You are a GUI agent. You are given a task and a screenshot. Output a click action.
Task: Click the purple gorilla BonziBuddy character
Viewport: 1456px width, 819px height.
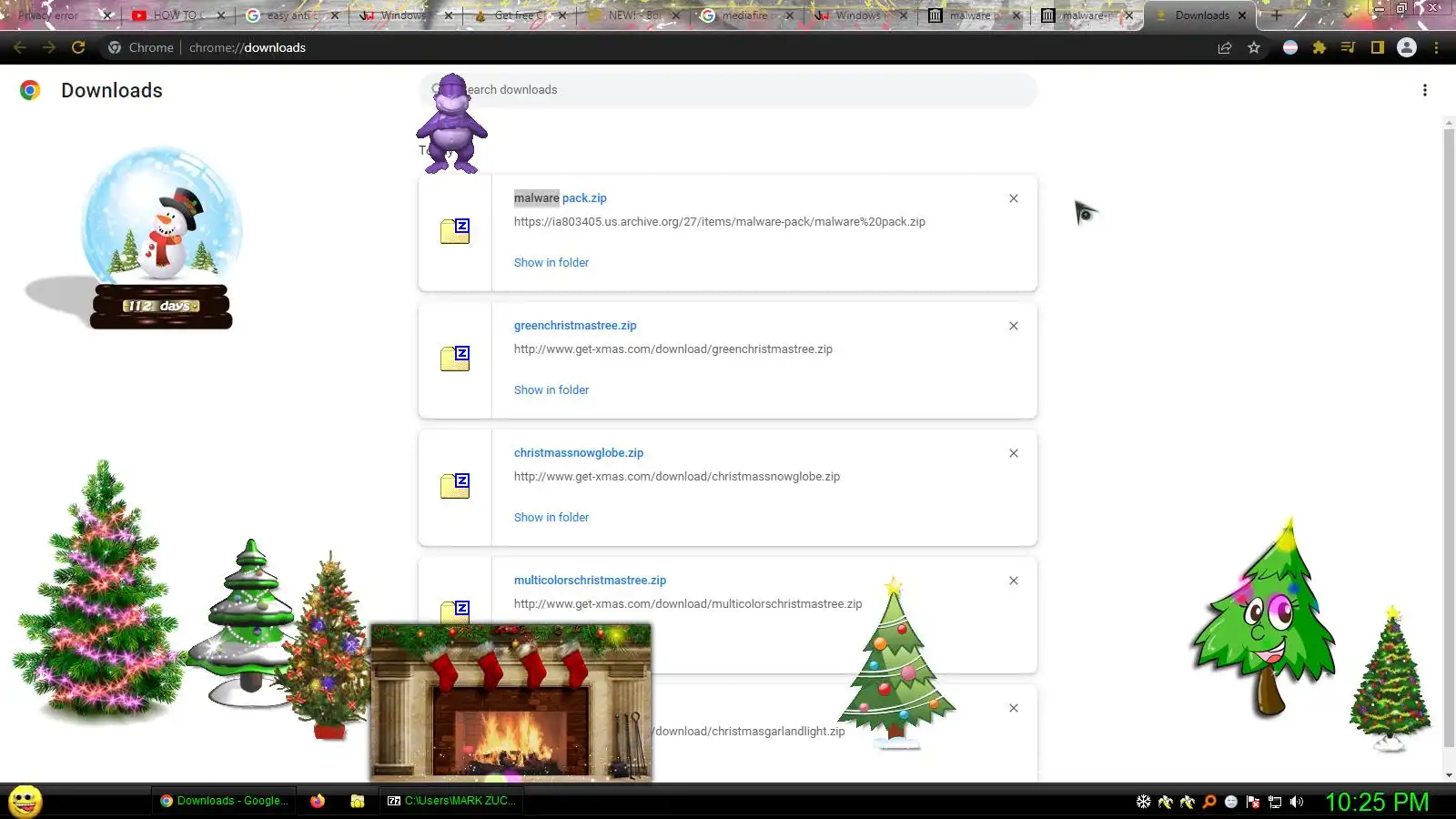pos(451,124)
